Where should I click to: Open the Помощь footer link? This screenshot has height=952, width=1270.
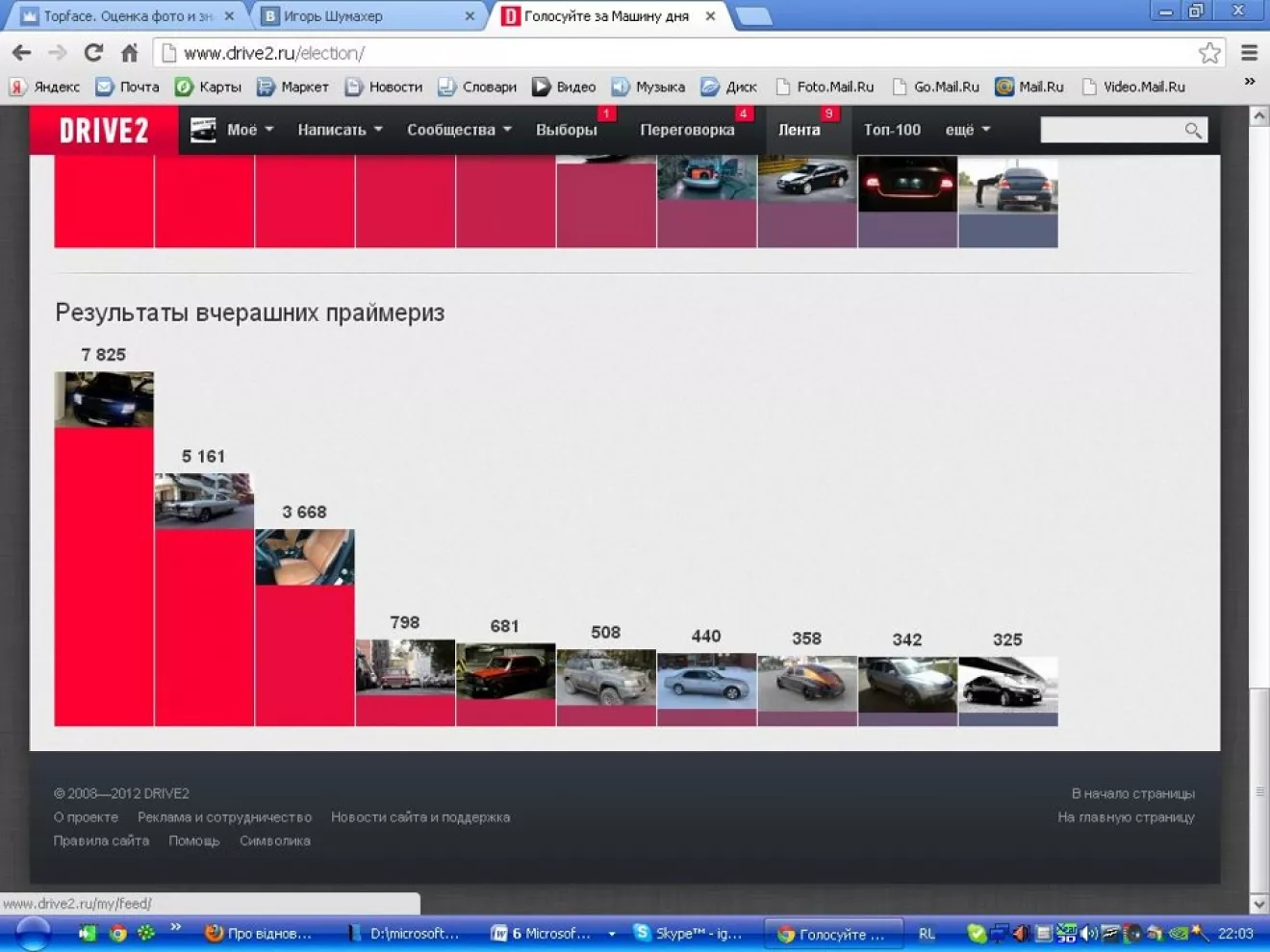click(194, 840)
